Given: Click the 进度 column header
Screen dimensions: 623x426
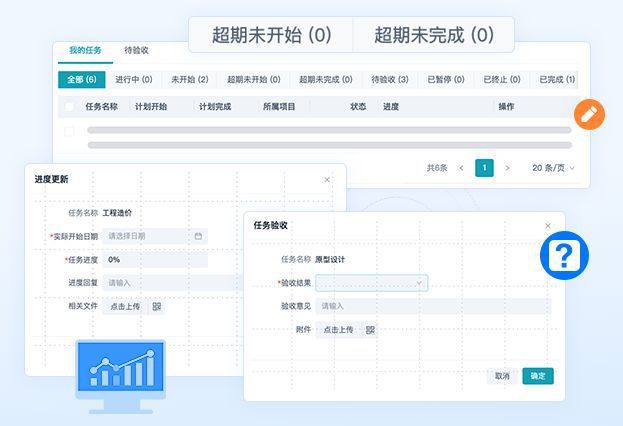Looking at the screenshot, I should pos(391,106).
